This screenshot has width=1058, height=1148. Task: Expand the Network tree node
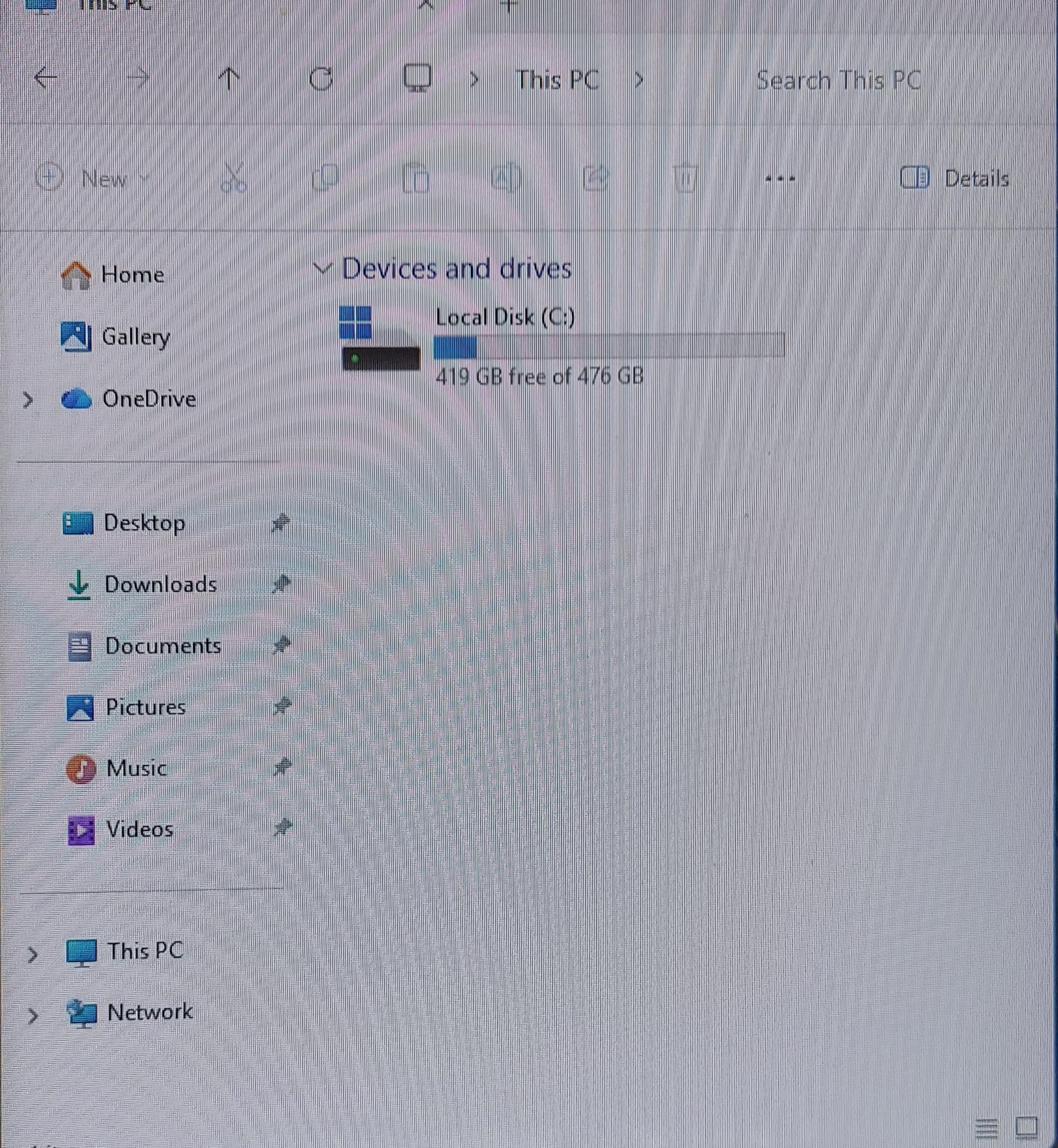pos(33,1016)
